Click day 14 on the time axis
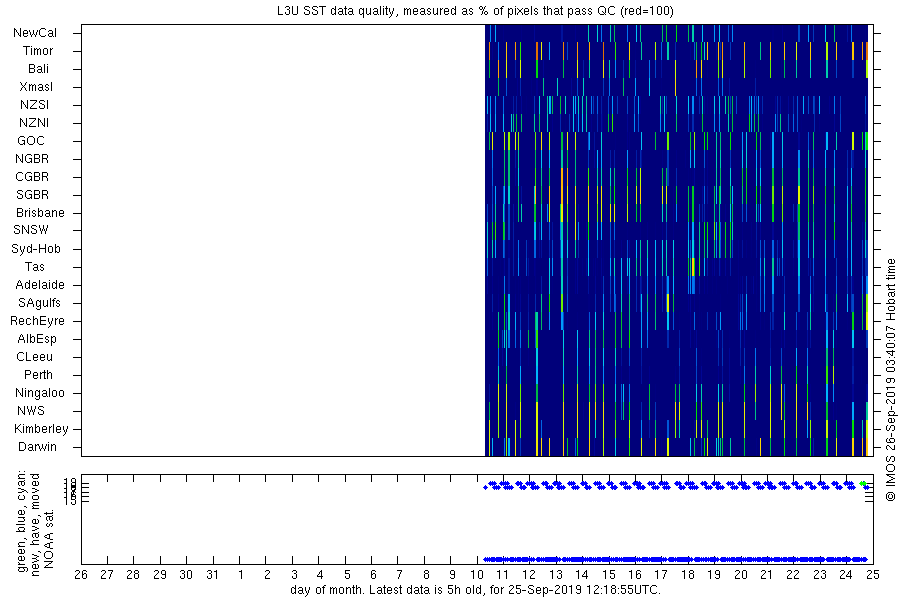Screen dimensions: 900x600 pyautogui.click(x=582, y=575)
